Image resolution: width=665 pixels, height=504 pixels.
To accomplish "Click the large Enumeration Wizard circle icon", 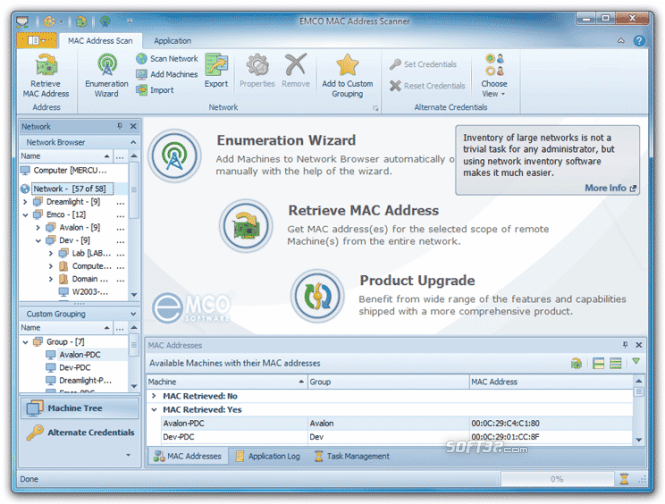I will (x=174, y=156).
